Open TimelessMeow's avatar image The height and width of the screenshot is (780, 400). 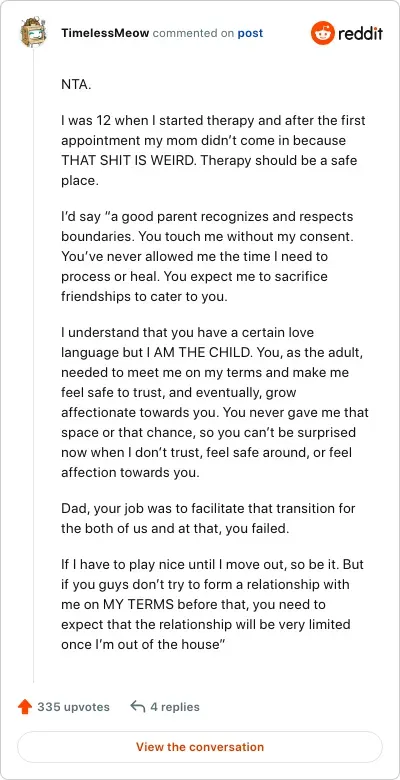click(33, 32)
